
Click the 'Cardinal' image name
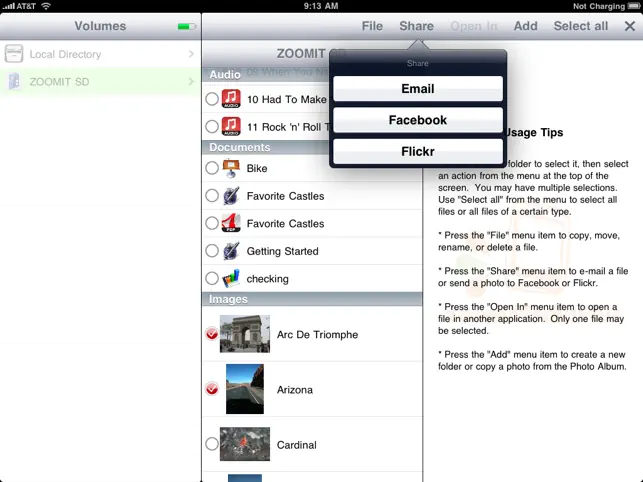tap(296, 445)
